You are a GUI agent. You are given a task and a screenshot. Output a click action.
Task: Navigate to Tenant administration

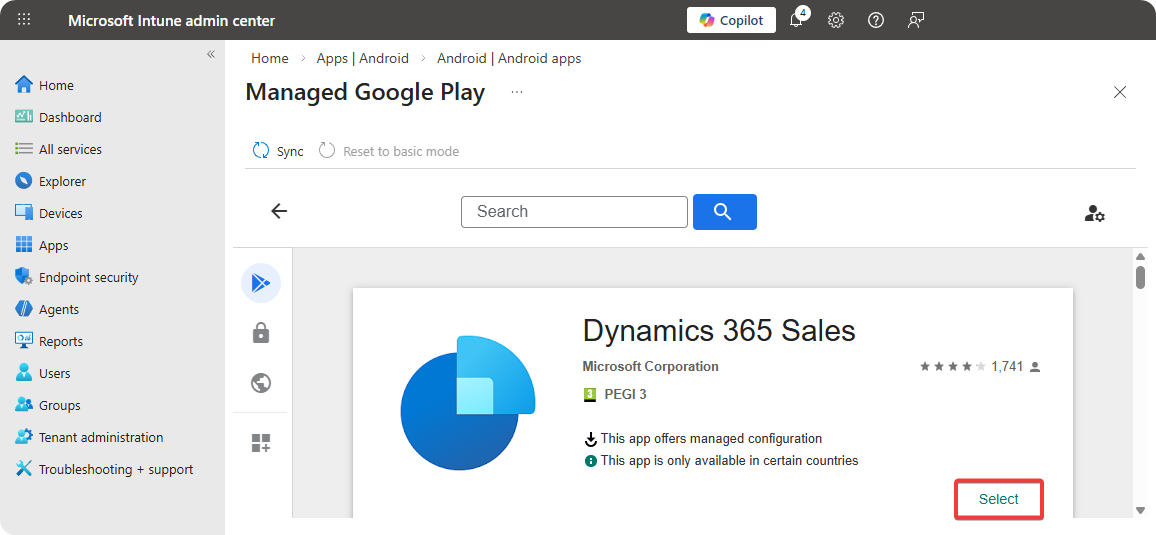point(100,437)
